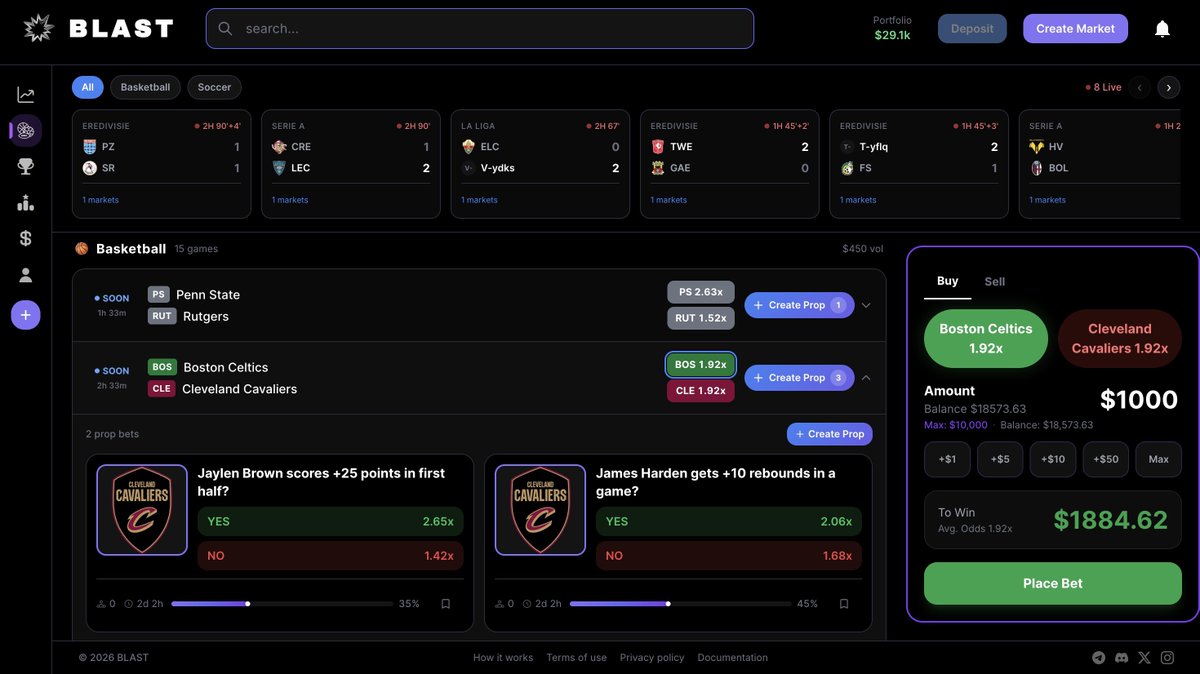
Task: Select the Basketball filter chip
Action: [x=146, y=87]
